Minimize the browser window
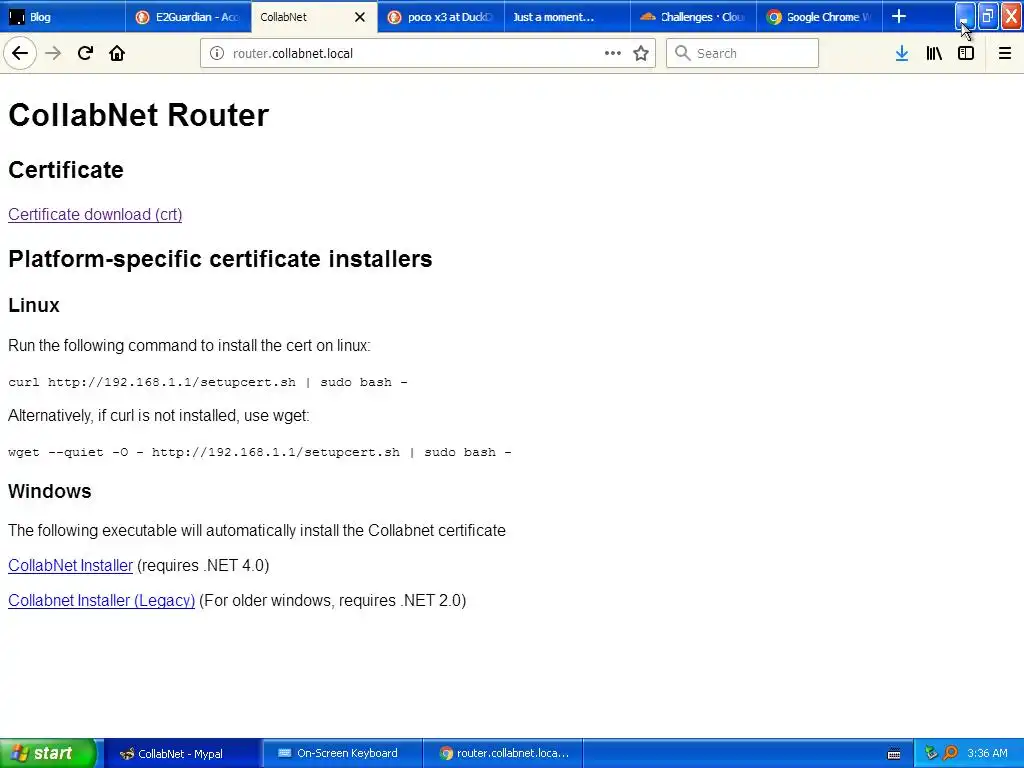Viewport: 1024px width, 768px height. 965,16
